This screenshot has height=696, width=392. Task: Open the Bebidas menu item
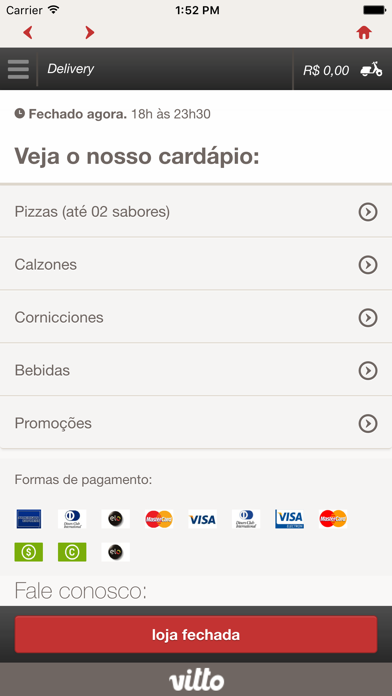pyautogui.click(x=196, y=370)
